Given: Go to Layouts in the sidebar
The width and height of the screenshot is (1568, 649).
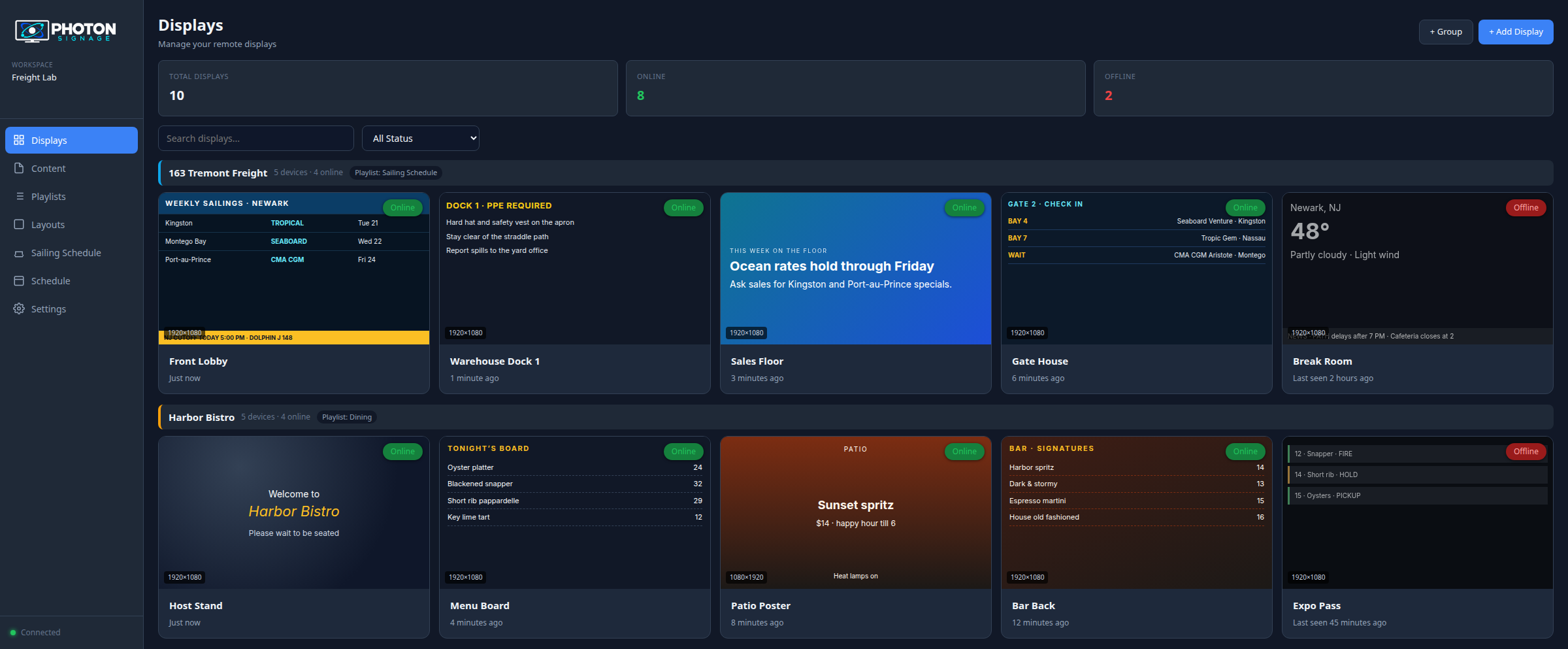Looking at the screenshot, I should pyautogui.click(x=71, y=224).
